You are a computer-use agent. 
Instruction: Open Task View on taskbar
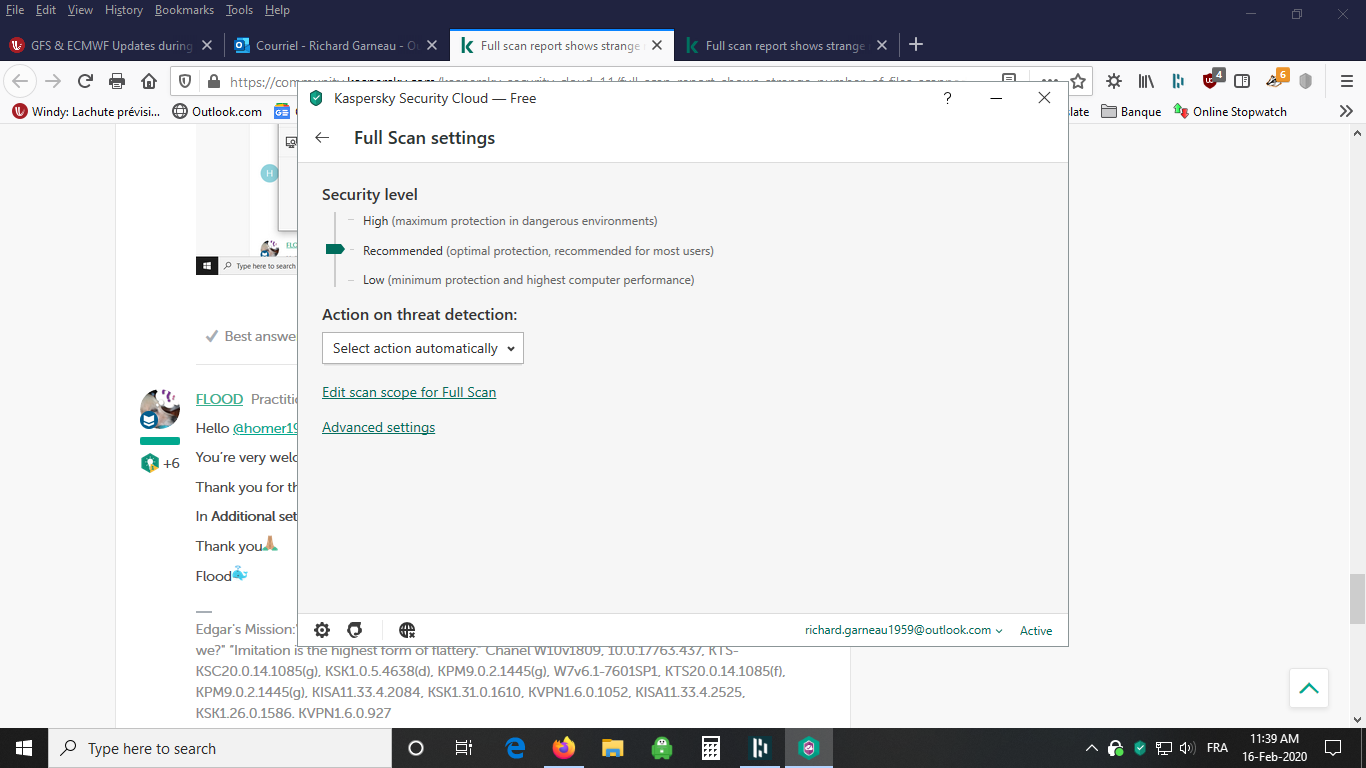point(464,748)
